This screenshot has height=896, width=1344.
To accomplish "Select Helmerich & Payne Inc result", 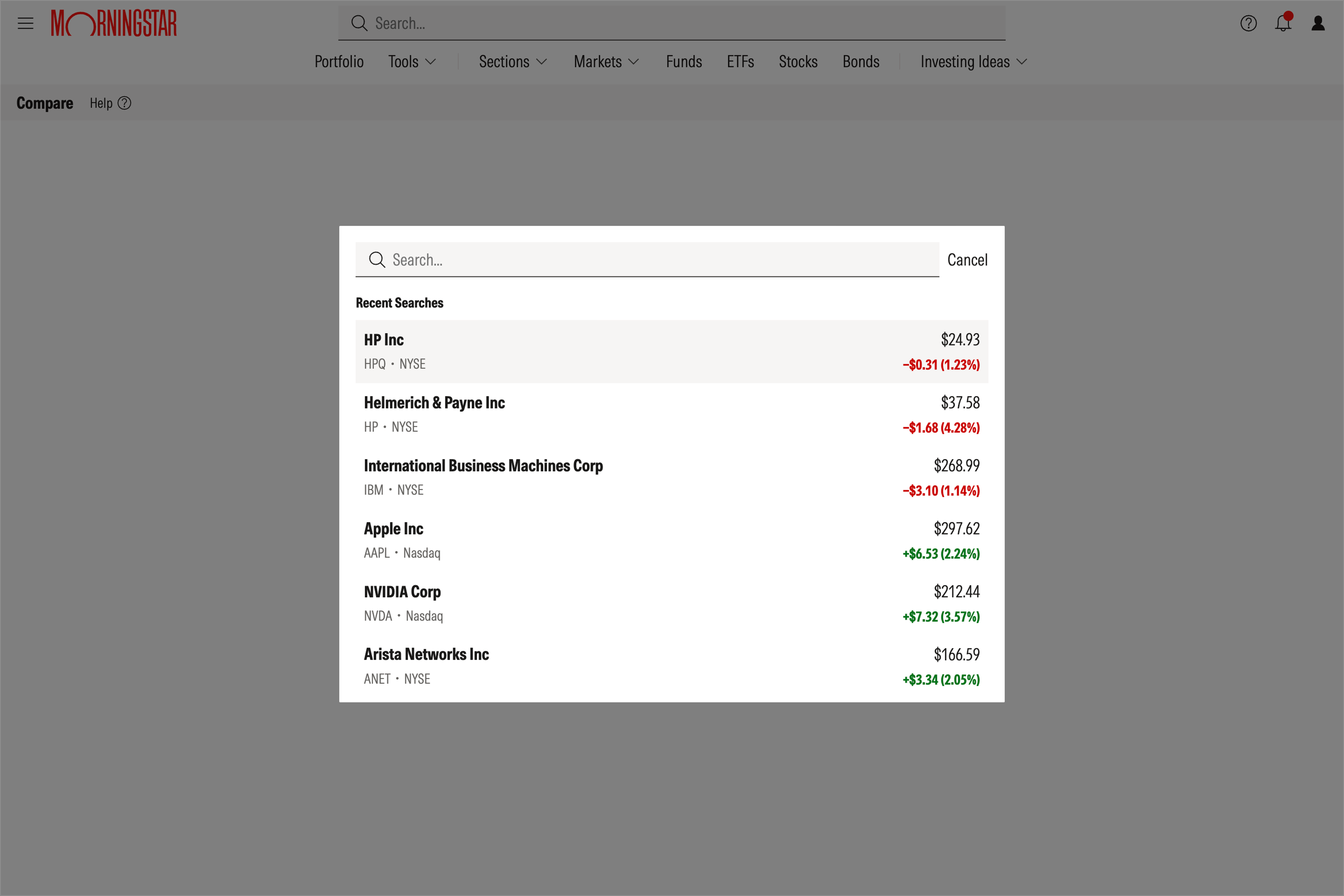I will (x=672, y=414).
